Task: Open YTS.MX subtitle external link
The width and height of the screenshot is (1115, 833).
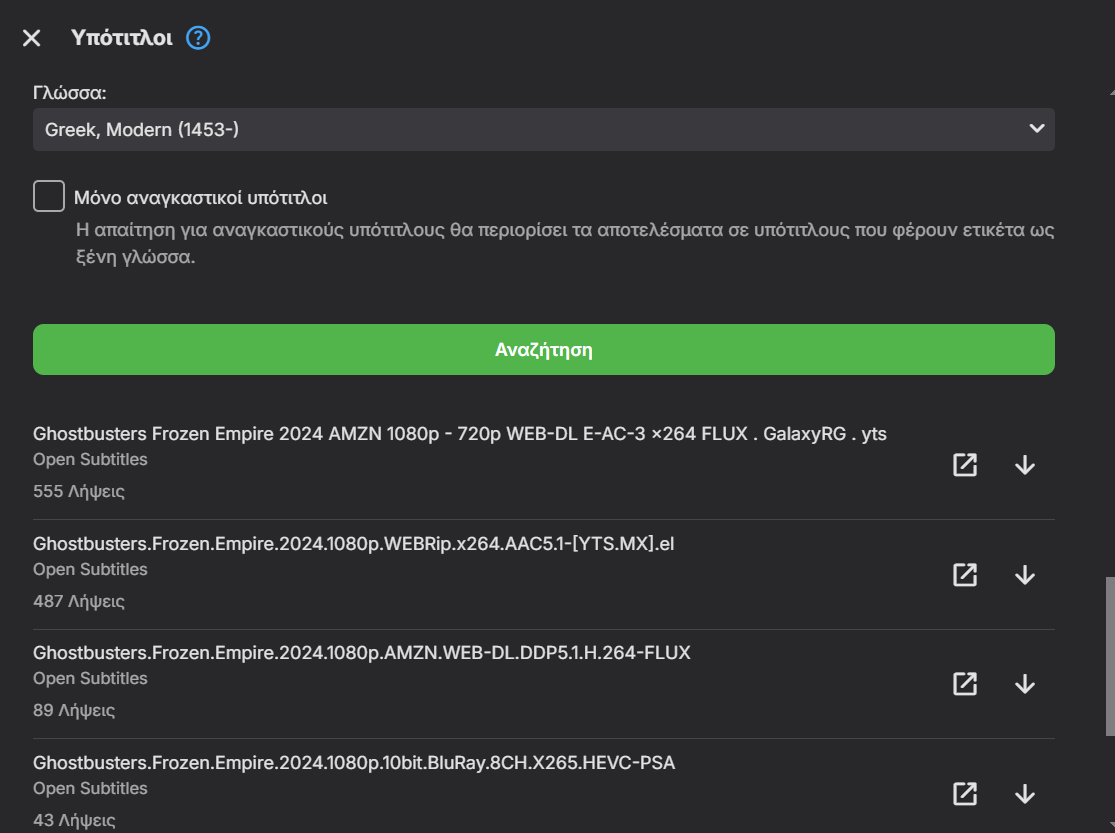Action: 964,575
